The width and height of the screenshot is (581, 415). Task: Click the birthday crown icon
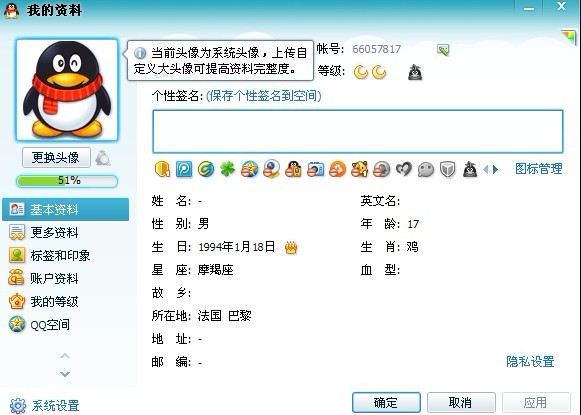click(x=291, y=247)
